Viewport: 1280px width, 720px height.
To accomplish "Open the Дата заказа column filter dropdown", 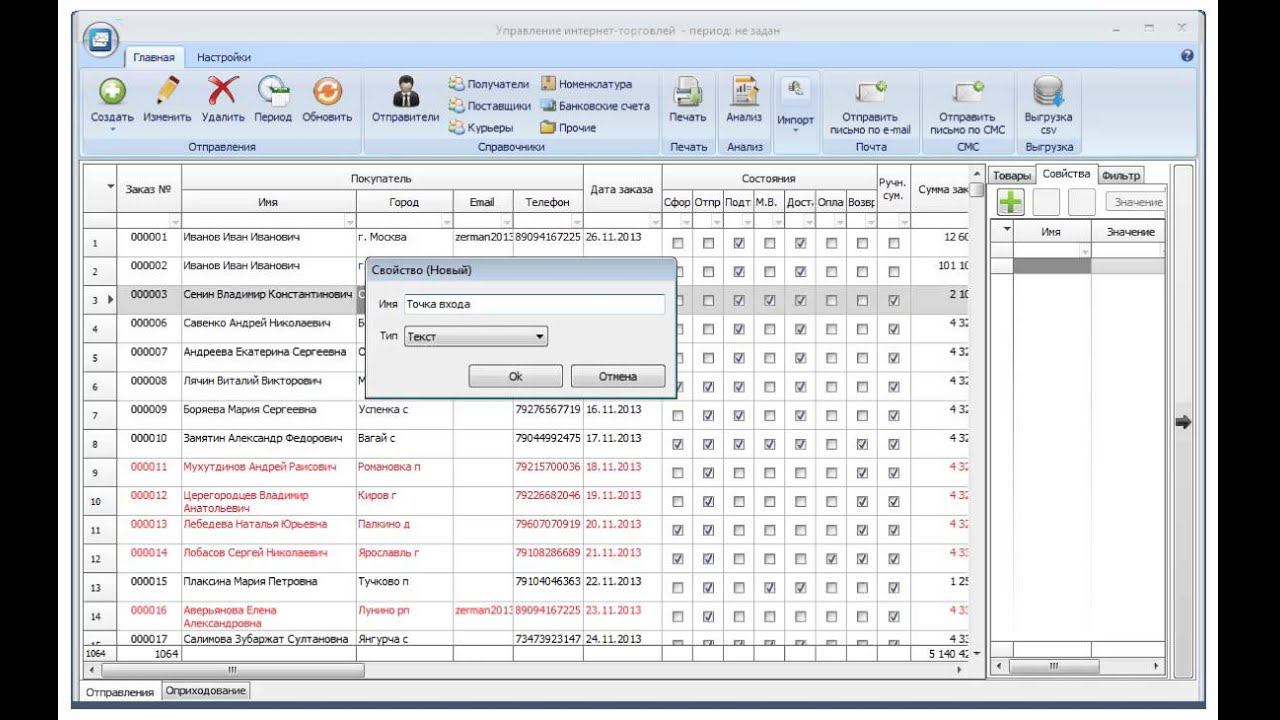I will click(x=656, y=220).
